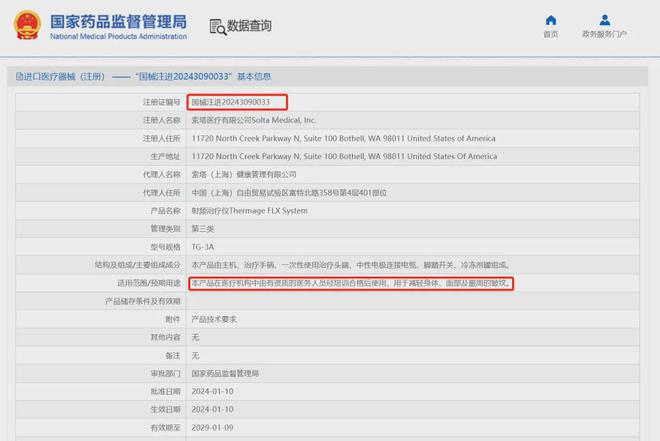
Task: Go to 首页 home icon
Action: click(551, 20)
